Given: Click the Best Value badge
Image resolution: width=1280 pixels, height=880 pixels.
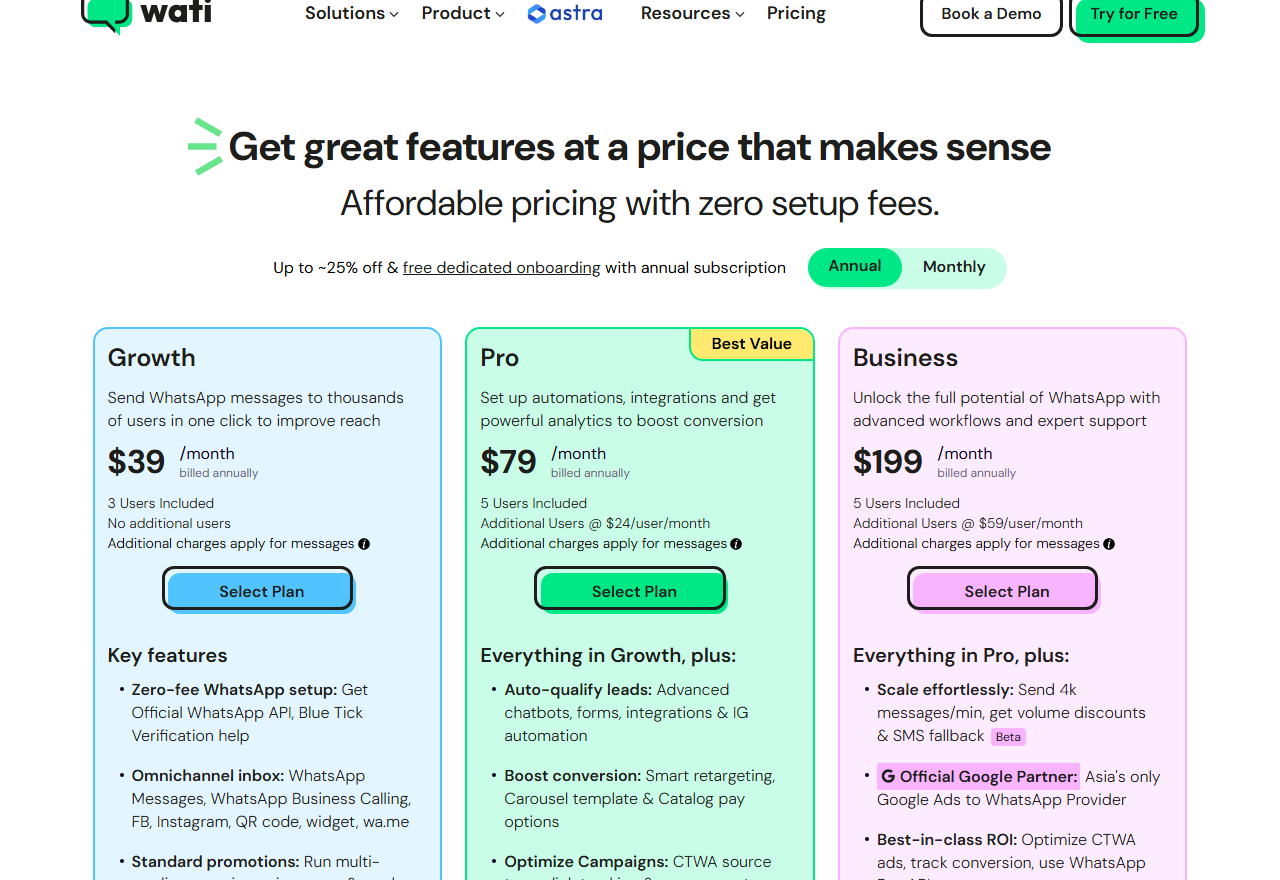Looking at the screenshot, I should click(x=751, y=344).
